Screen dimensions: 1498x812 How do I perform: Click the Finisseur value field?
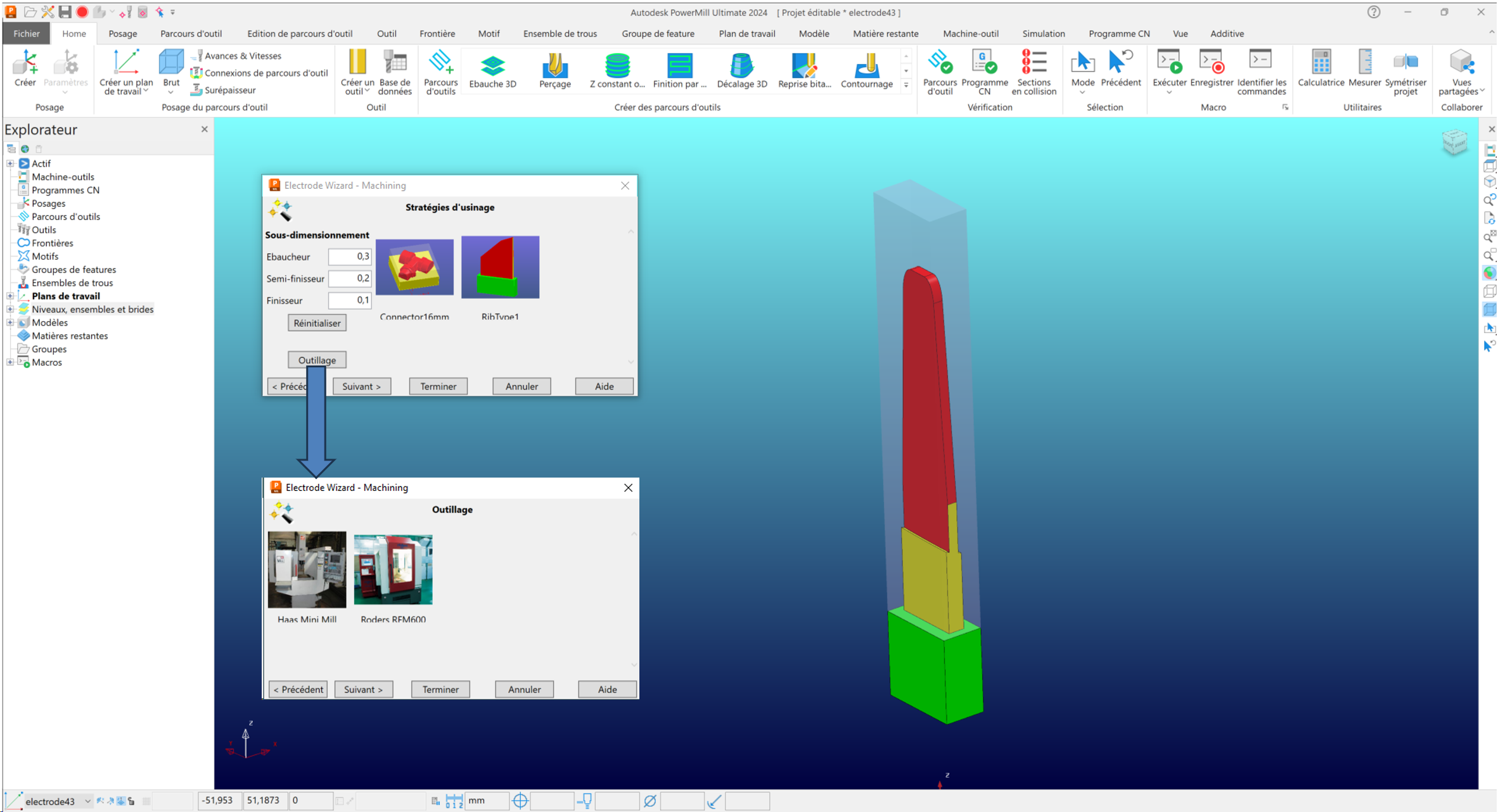point(350,300)
